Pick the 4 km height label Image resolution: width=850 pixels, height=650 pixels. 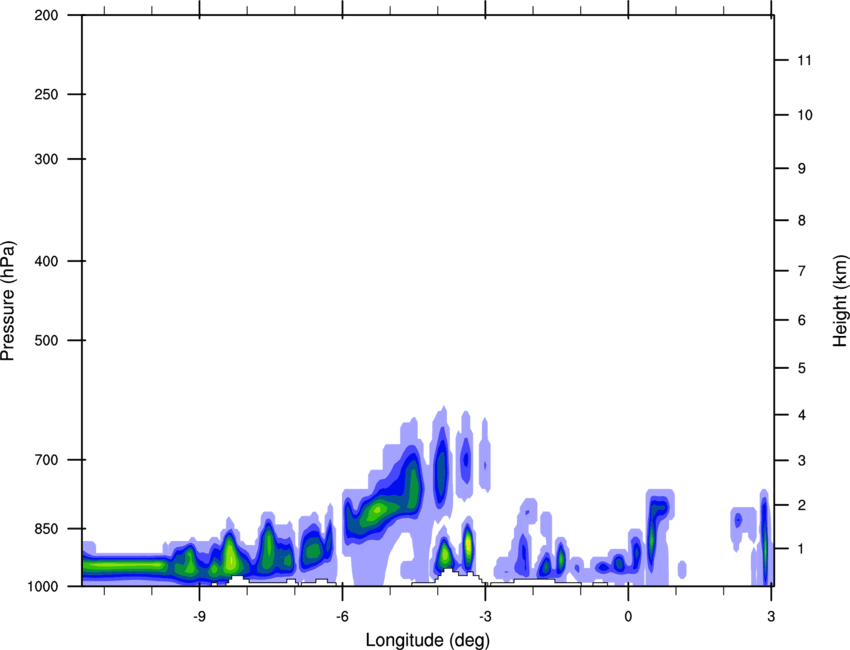802,415
